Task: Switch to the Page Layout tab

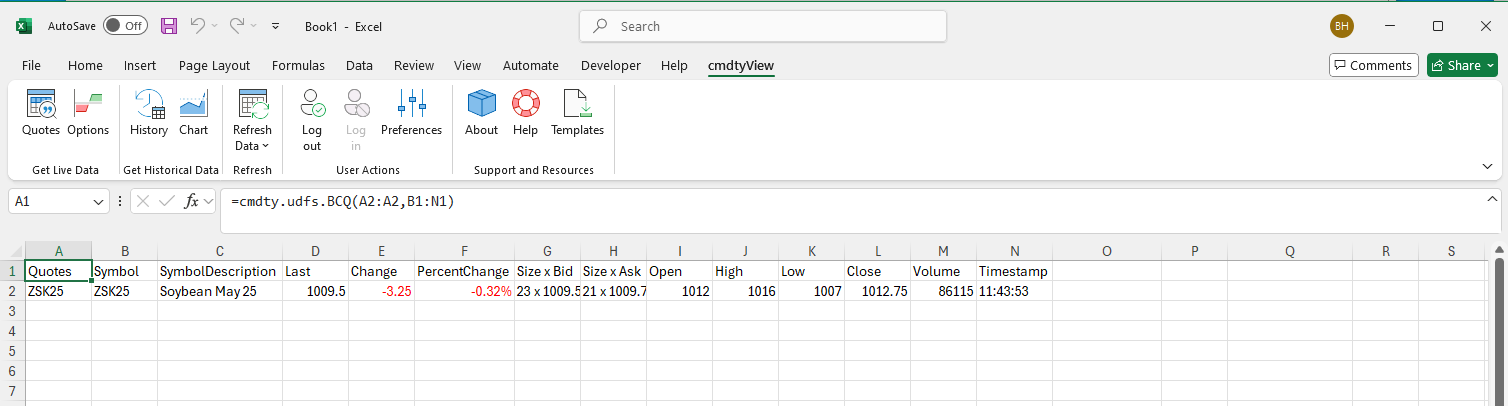Action: (x=214, y=65)
